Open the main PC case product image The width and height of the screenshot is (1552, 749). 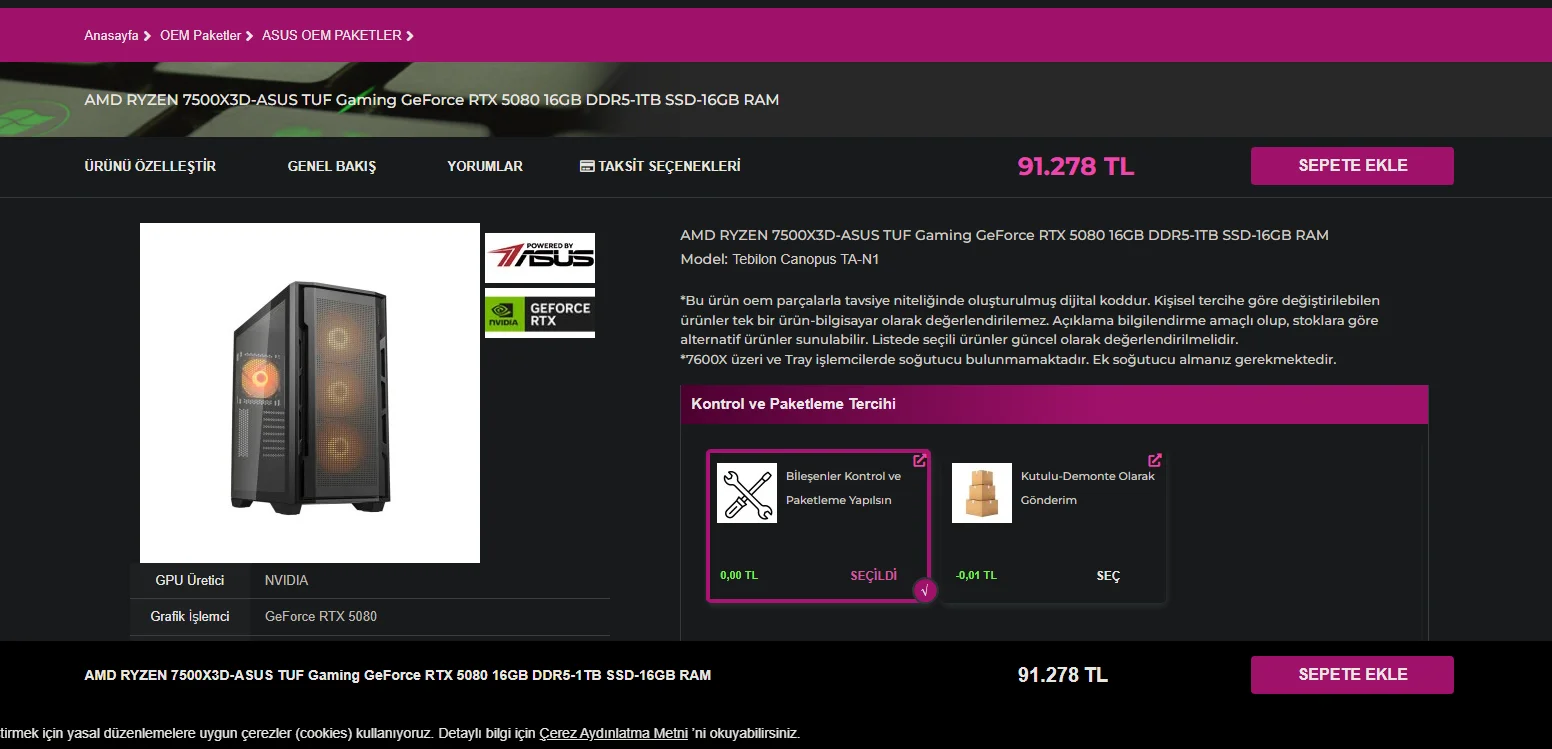310,393
